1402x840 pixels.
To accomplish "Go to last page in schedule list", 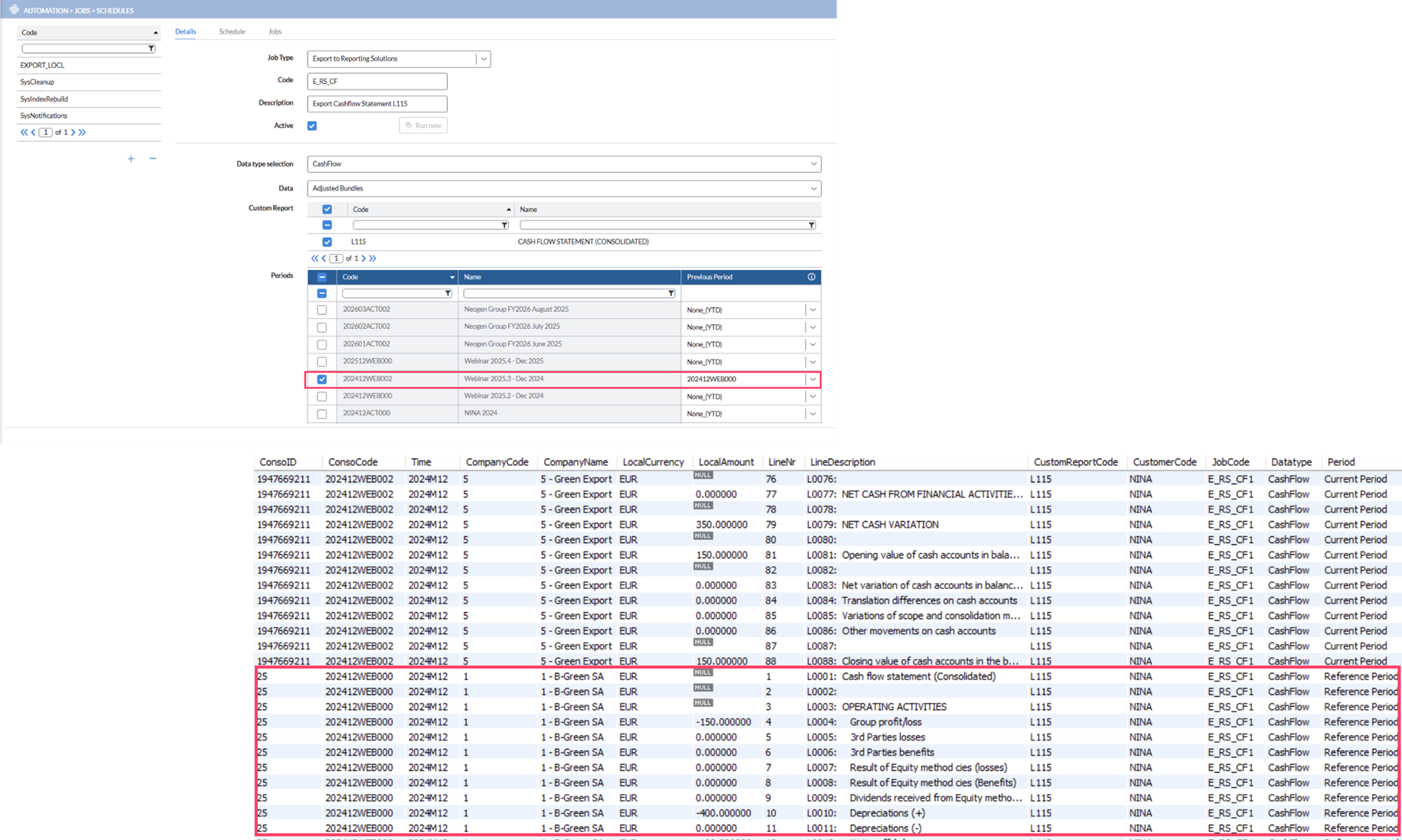I will click(83, 132).
